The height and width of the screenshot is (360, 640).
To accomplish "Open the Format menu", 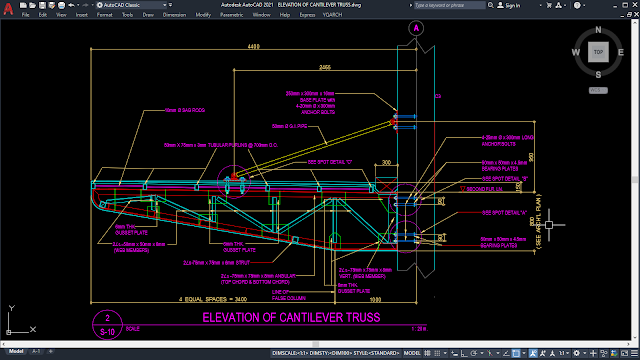I will click(x=104, y=15).
